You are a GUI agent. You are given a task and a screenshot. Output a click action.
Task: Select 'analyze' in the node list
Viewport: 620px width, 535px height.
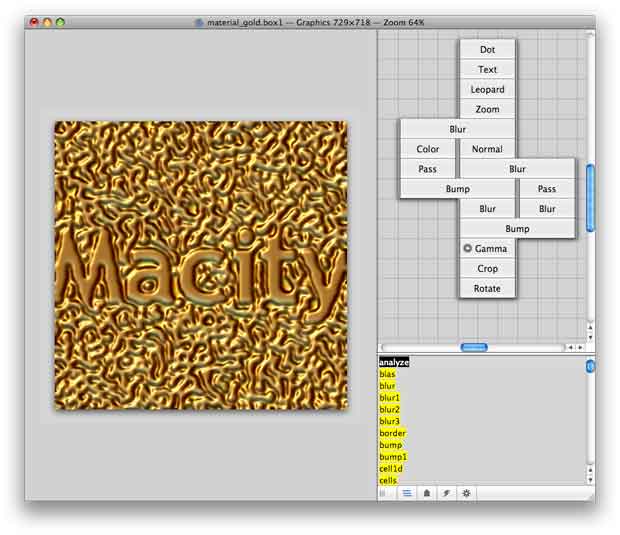(394, 362)
